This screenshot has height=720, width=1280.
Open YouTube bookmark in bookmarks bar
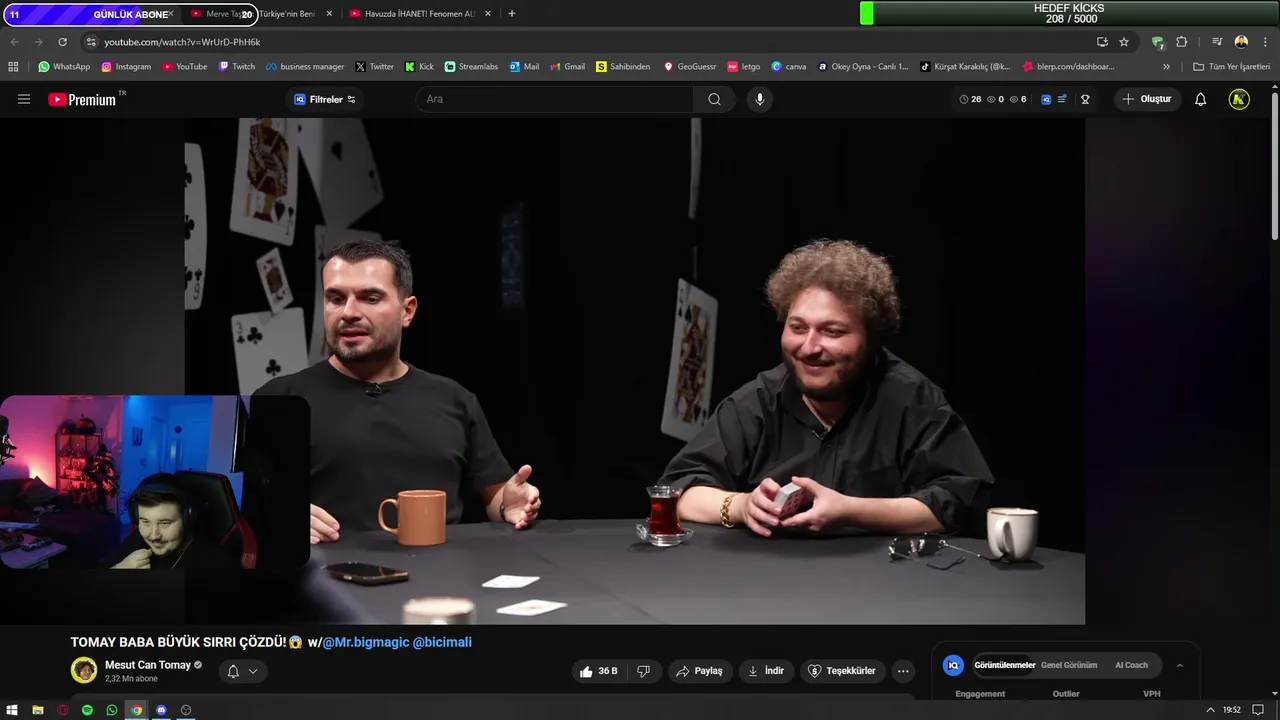pyautogui.click(x=184, y=67)
